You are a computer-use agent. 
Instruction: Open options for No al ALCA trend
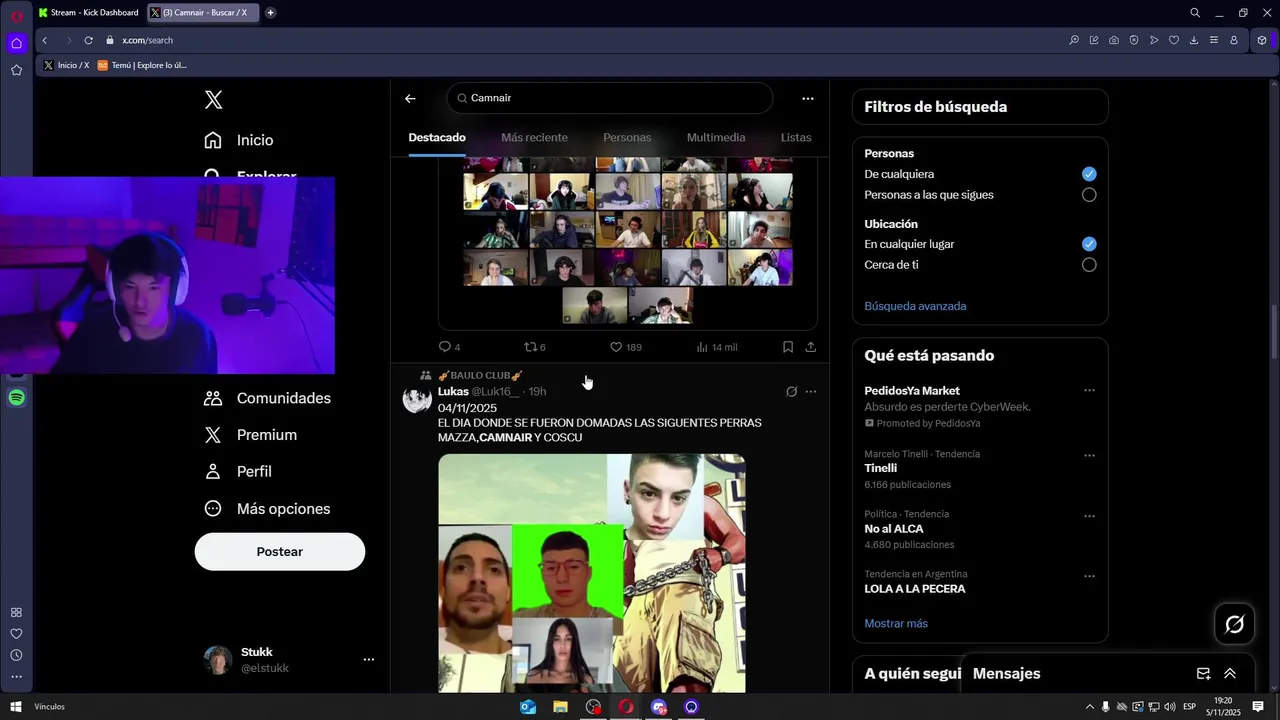[1089, 516]
